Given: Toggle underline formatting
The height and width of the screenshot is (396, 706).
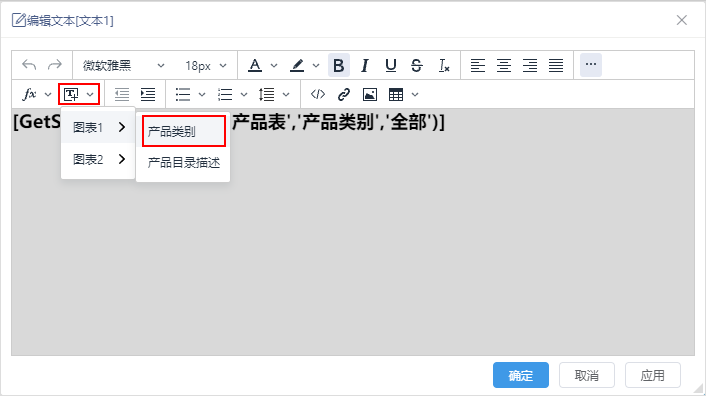Looking at the screenshot, I should coord(391,66).
